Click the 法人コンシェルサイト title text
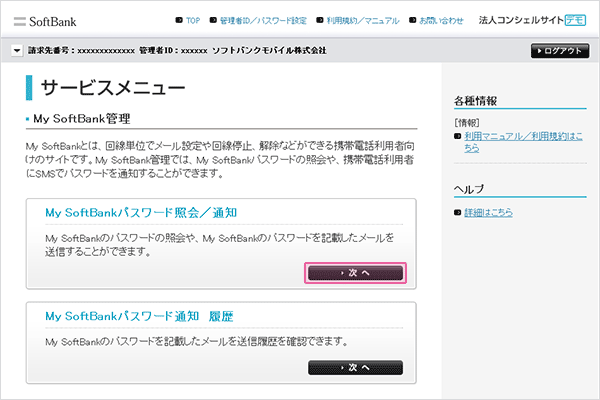This screenshot has width=600, height=400. pyautogui.click(x=521, y=20)
